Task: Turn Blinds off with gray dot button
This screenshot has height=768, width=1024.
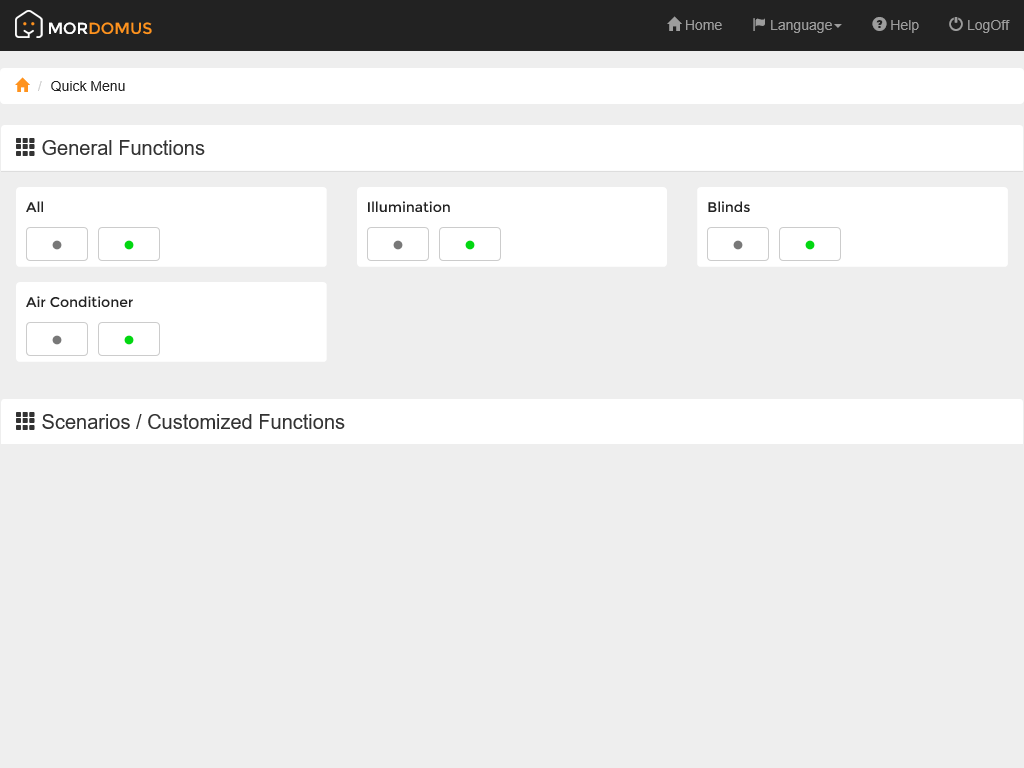Action: tap(738, 244)
